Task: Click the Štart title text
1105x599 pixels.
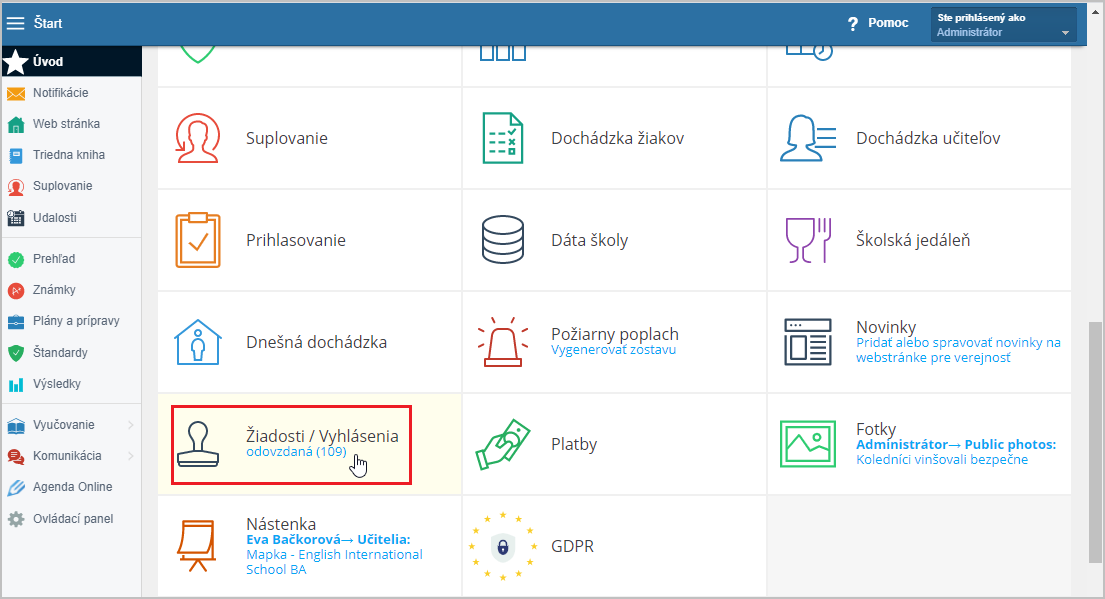Action: [x=48, y=23]
